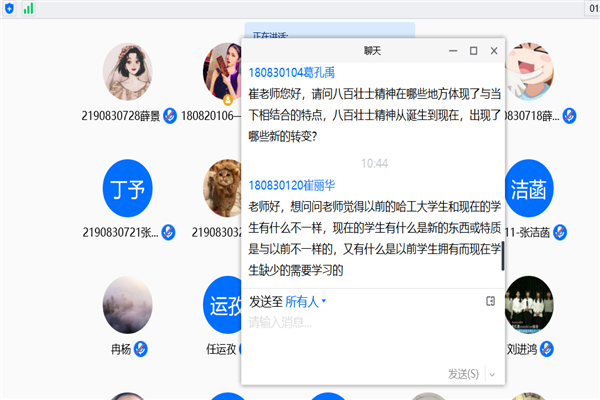
Task: Click participant name 刘进鸿
Action: pyautogui.click(x=522, y=349)
